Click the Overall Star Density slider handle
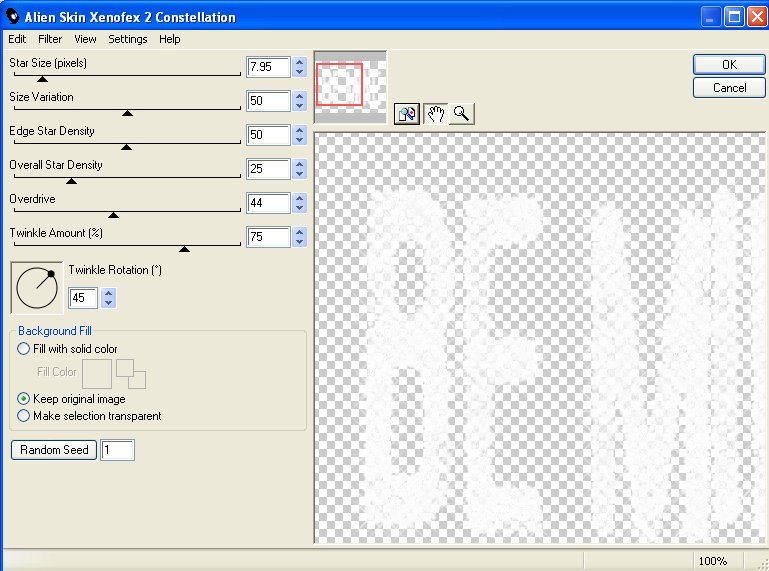 click(x=72, y=181)
